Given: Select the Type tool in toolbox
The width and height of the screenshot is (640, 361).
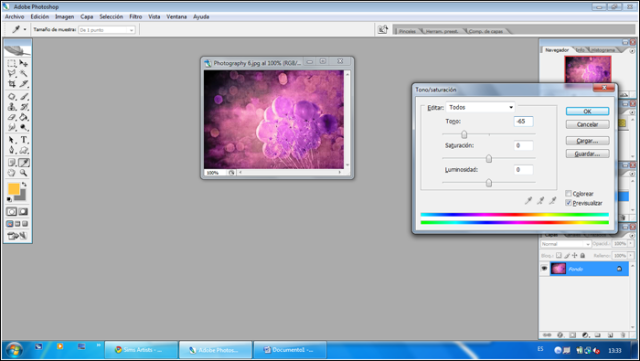Looking at the screenshot, I should click(24, 140).
